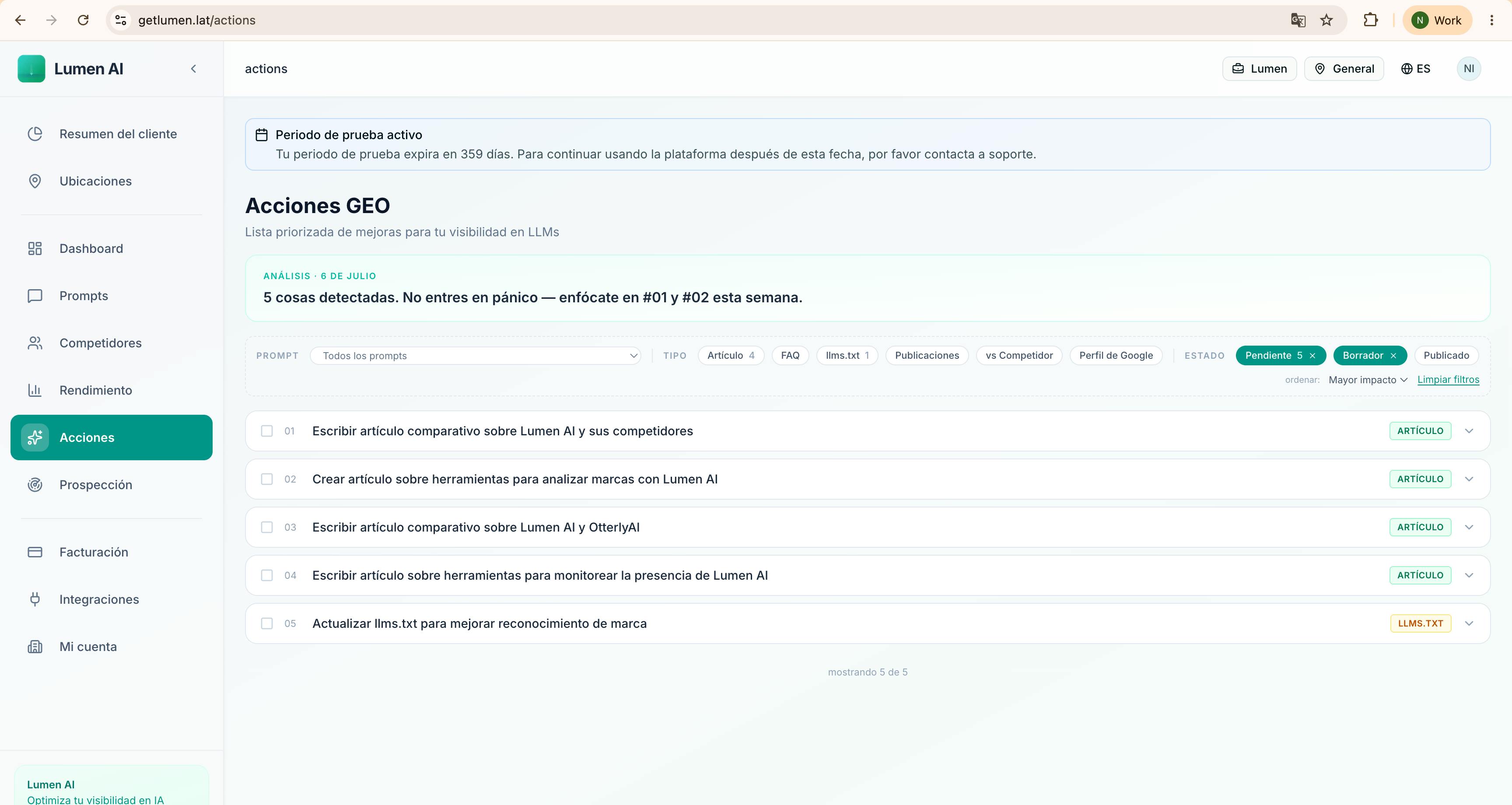The image size is (1512, 805).
Task: Open Rendimiento in the sidebar
Action: (112, 390)
